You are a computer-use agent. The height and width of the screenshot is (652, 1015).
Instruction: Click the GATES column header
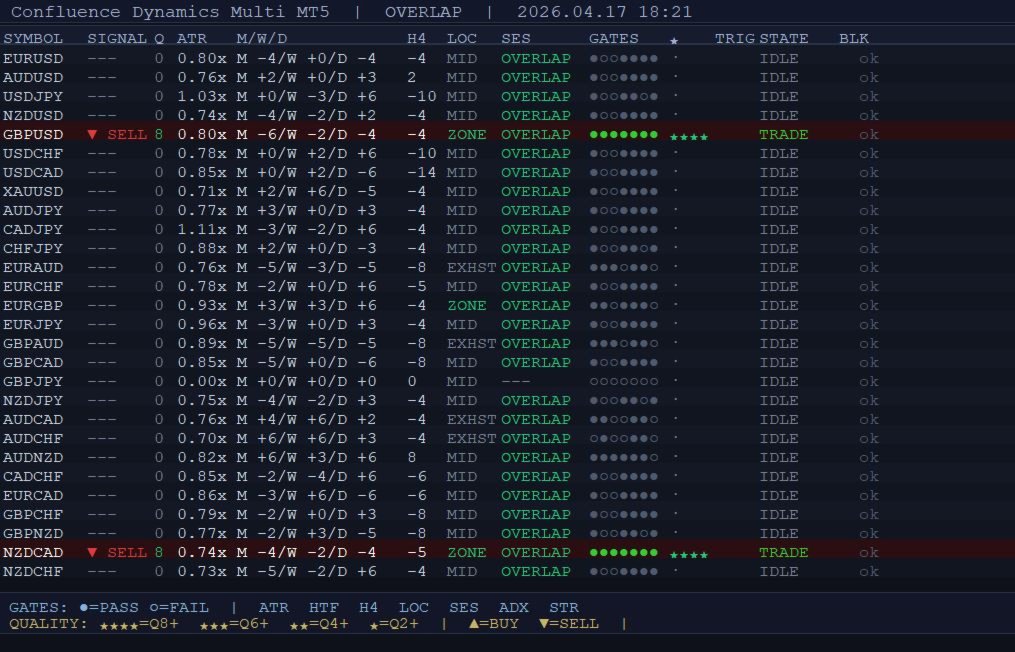point(614,39)
